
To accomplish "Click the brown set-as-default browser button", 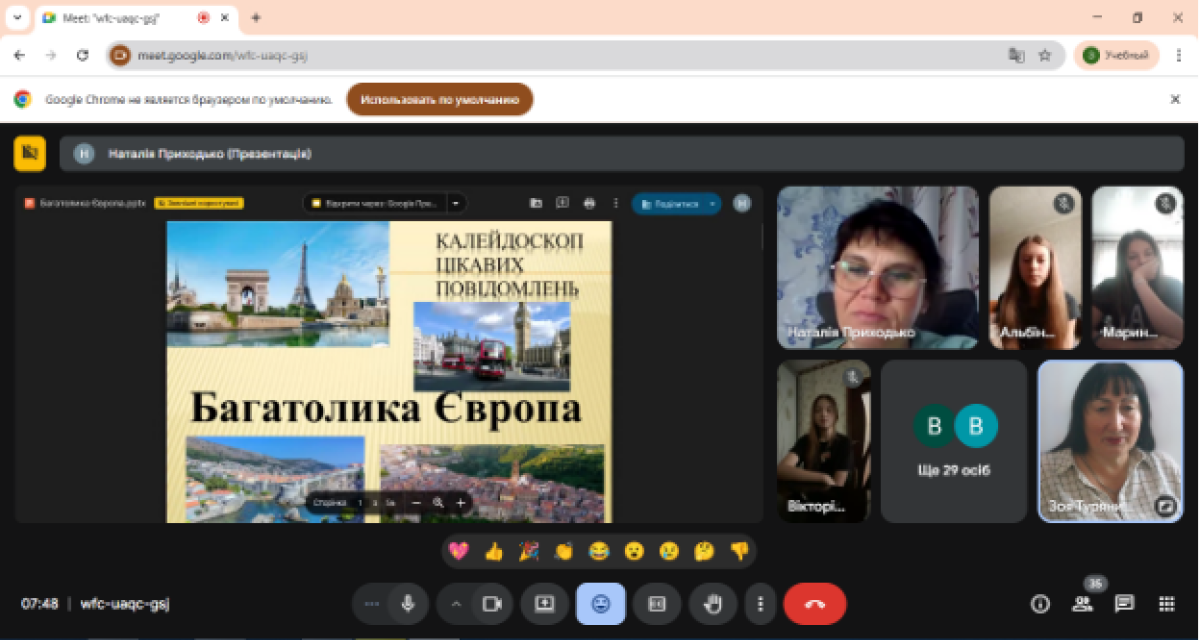I will tap(439, 100).
